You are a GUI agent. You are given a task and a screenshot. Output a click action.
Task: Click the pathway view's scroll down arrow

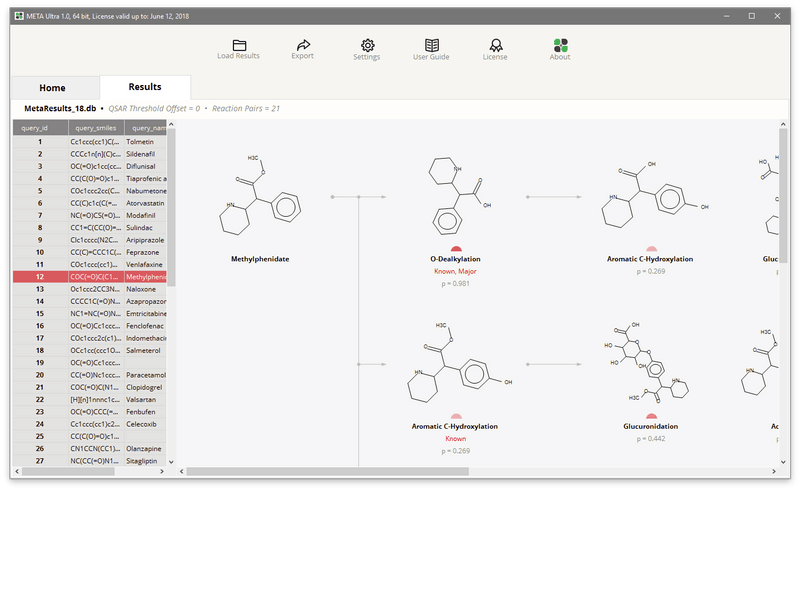[x=783, y=462]
